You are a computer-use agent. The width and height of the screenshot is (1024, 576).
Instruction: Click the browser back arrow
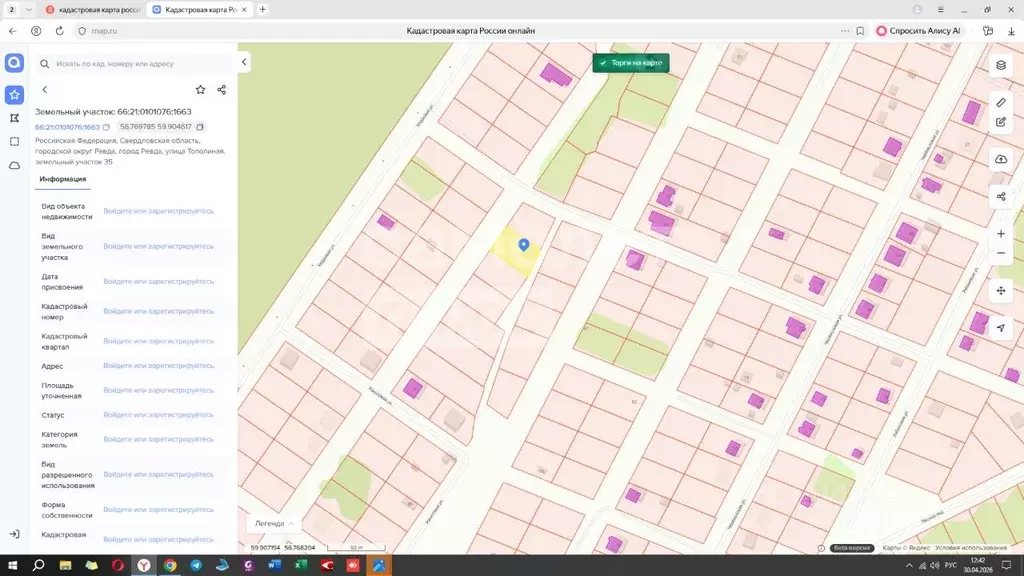(13, 31)
